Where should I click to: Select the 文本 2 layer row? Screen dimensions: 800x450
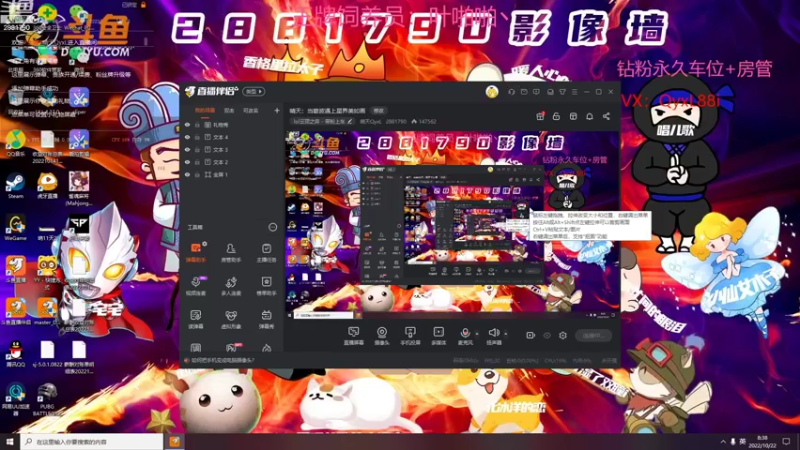[x=232, y=162]
